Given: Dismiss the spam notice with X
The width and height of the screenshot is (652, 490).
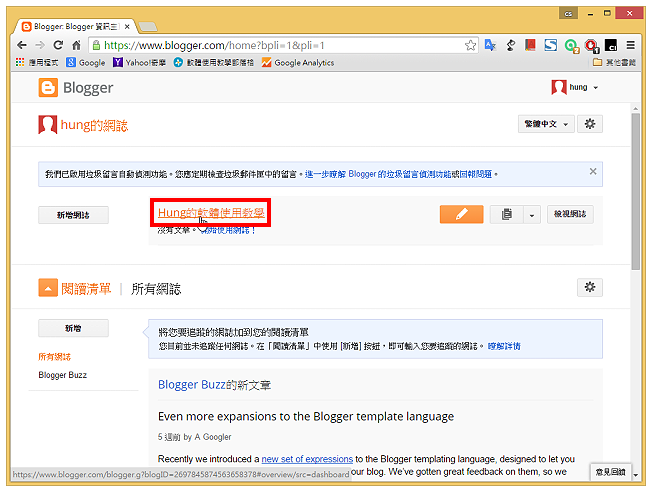Looking at the screenshot, I should pyautogui.click(x=593, y=171).
